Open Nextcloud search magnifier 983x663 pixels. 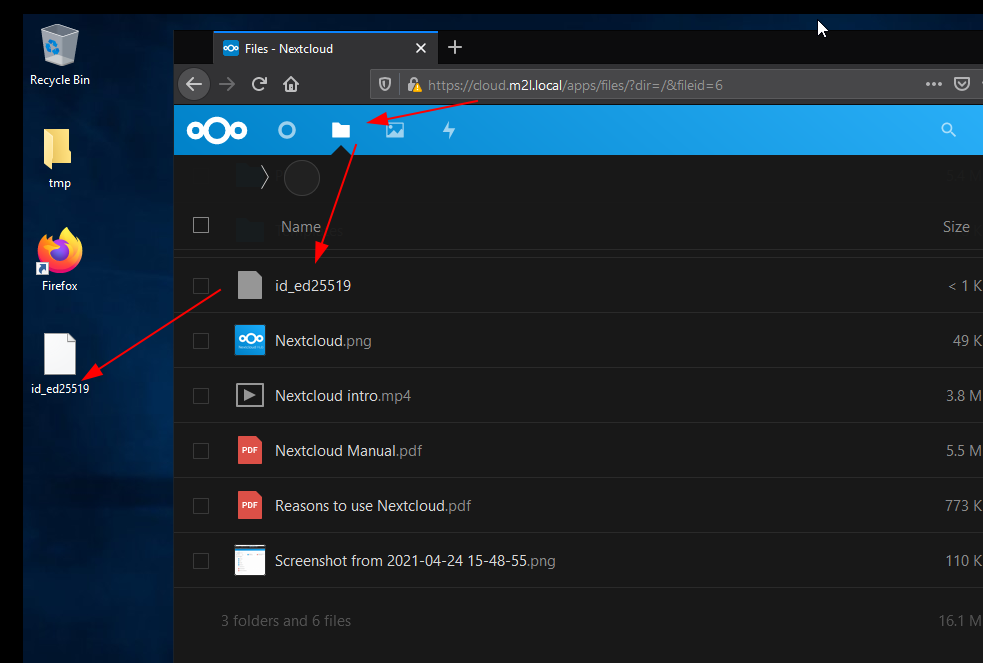949,130
